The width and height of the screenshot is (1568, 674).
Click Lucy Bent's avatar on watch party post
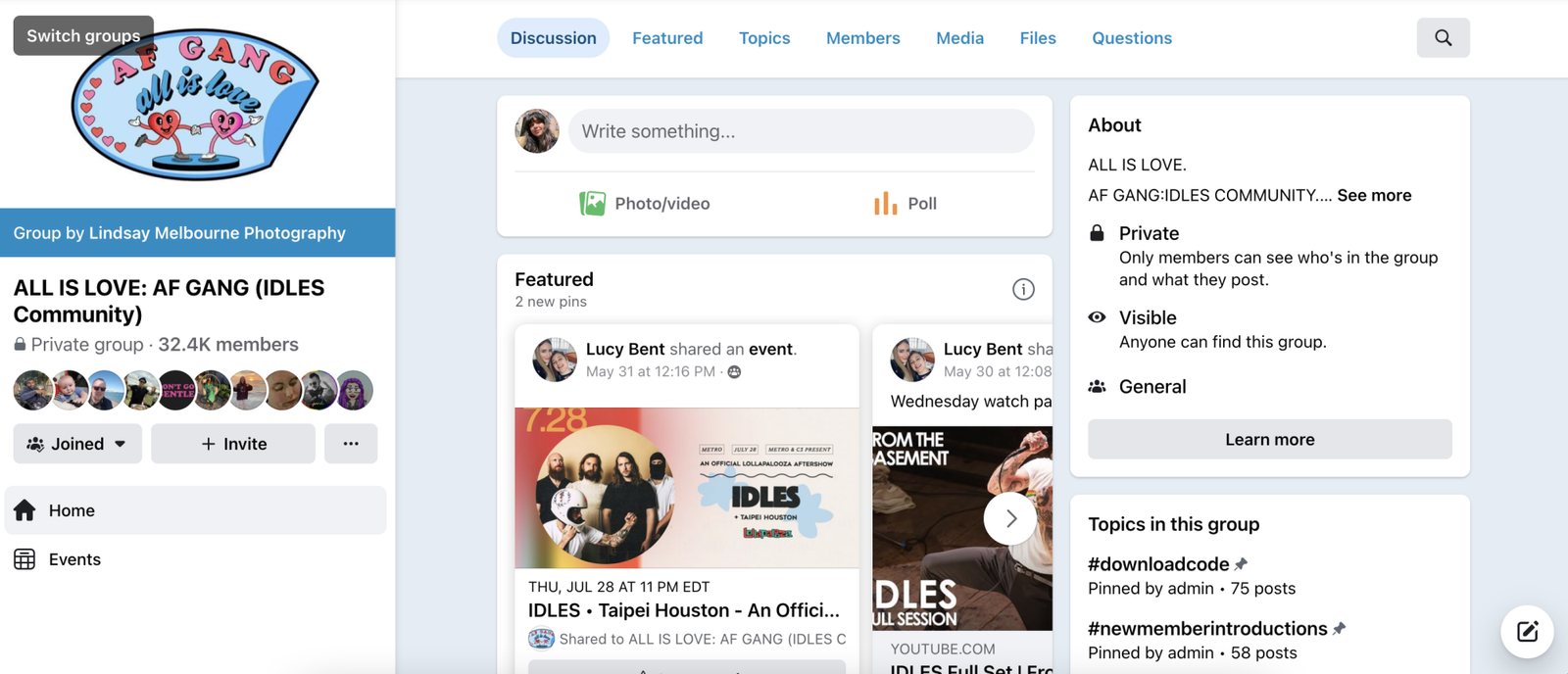point(912,360)
